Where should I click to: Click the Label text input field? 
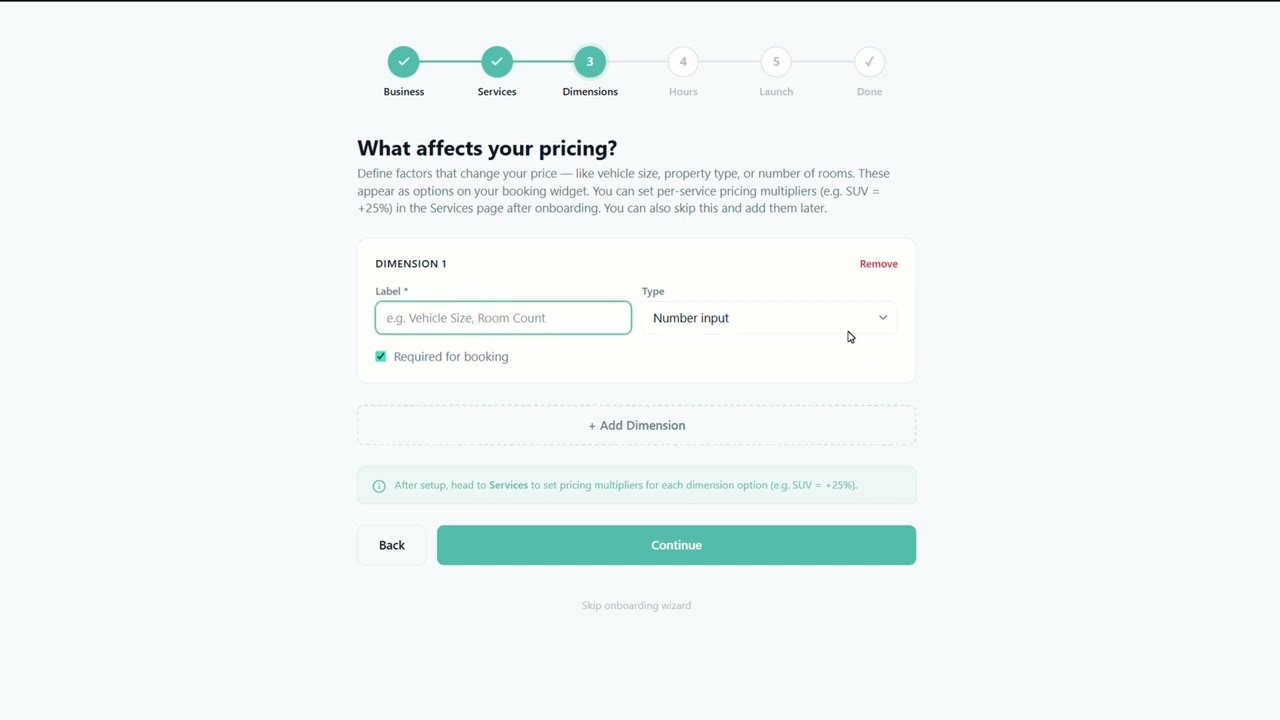click(x=503, y=318)
